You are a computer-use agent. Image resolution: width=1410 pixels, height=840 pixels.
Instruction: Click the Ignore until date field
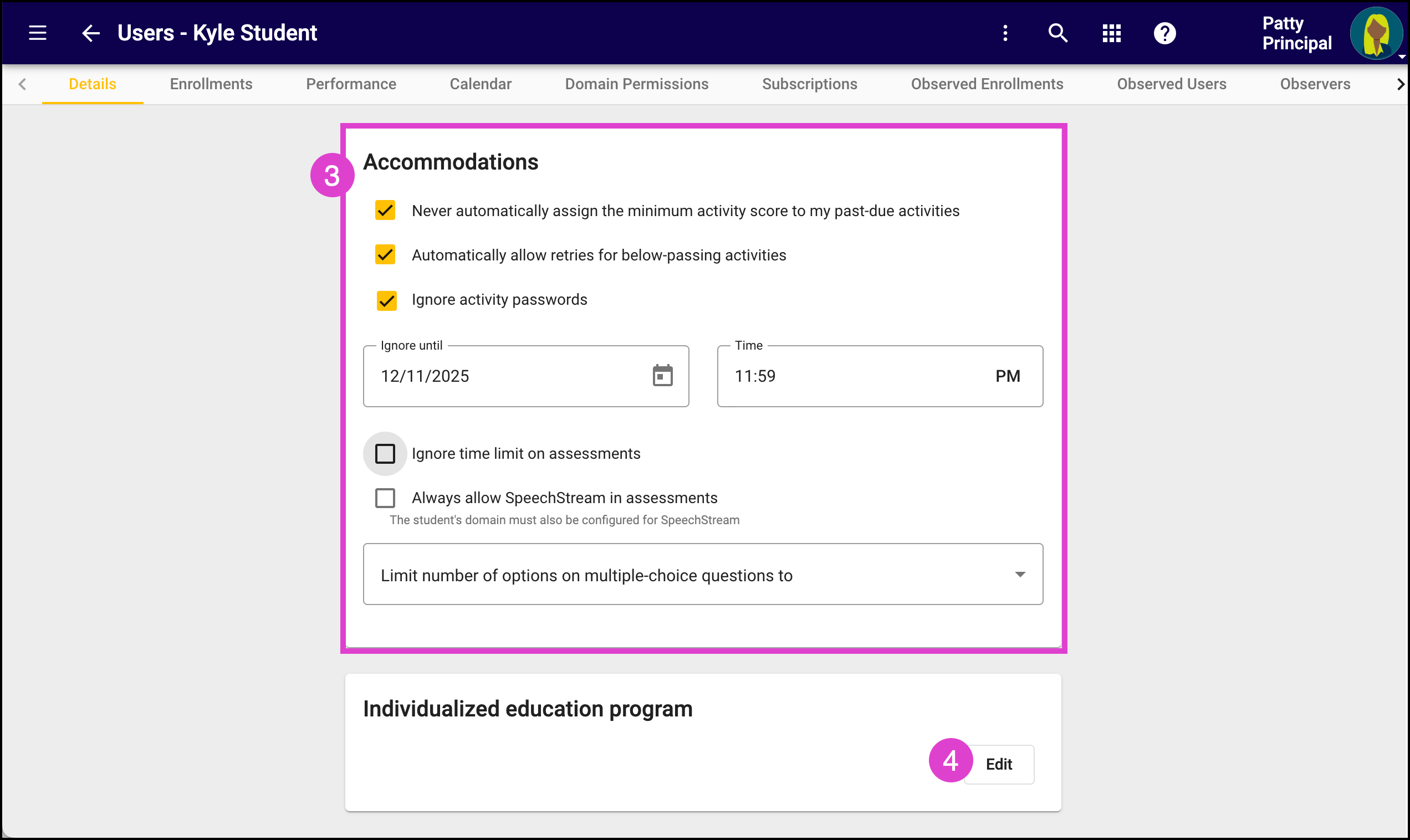526,376
